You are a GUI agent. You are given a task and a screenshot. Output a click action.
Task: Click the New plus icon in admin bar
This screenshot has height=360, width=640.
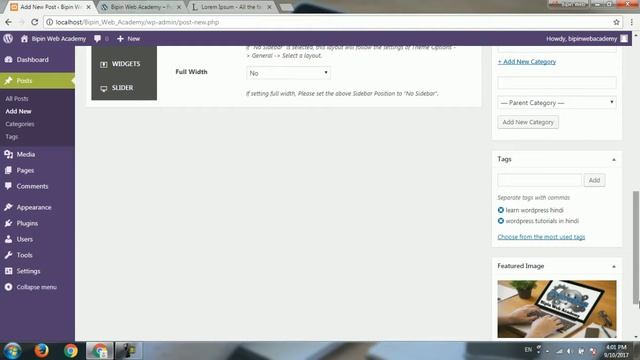tap(120, 39)
